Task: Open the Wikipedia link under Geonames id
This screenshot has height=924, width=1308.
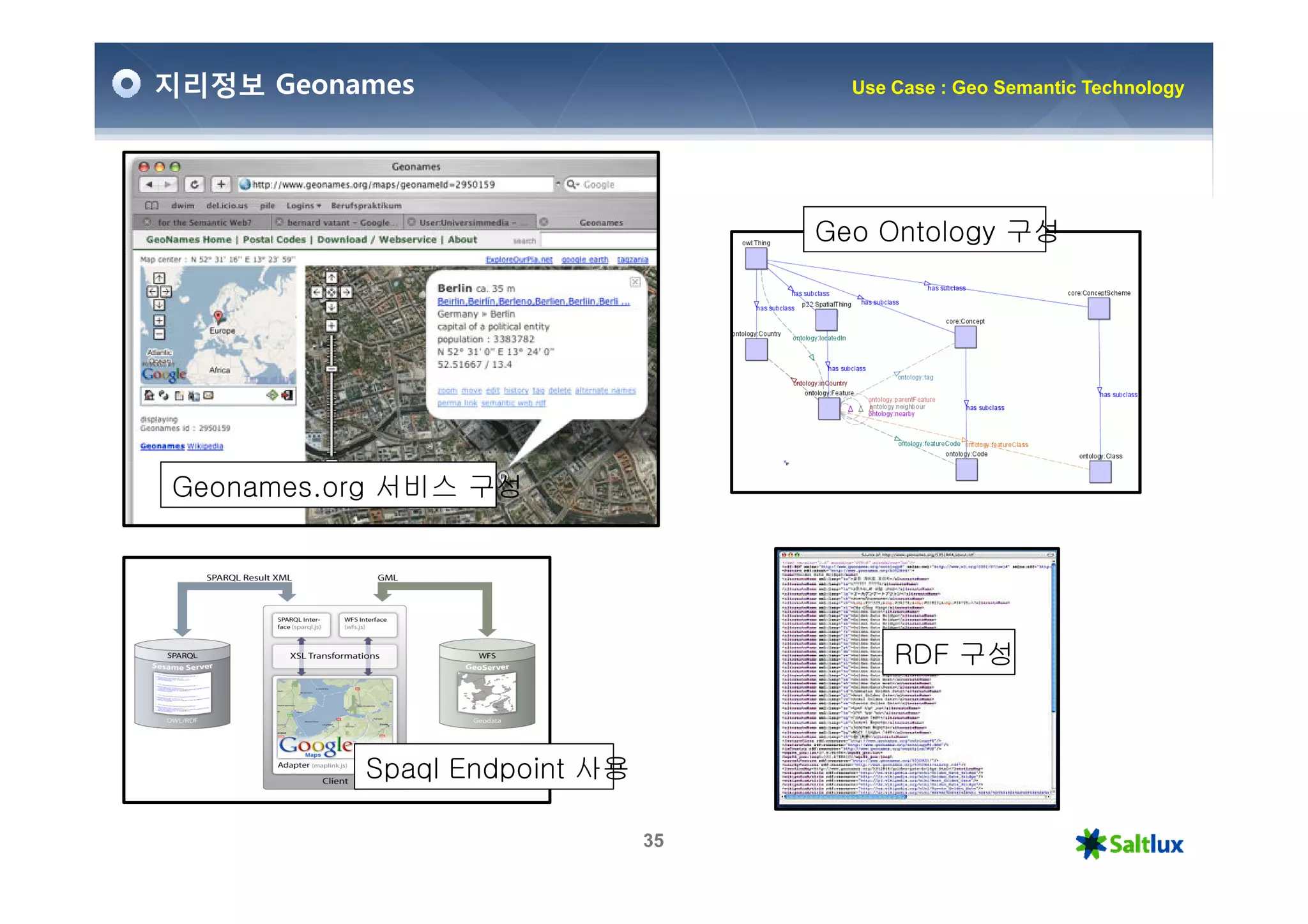Action: tap(205, 446)
